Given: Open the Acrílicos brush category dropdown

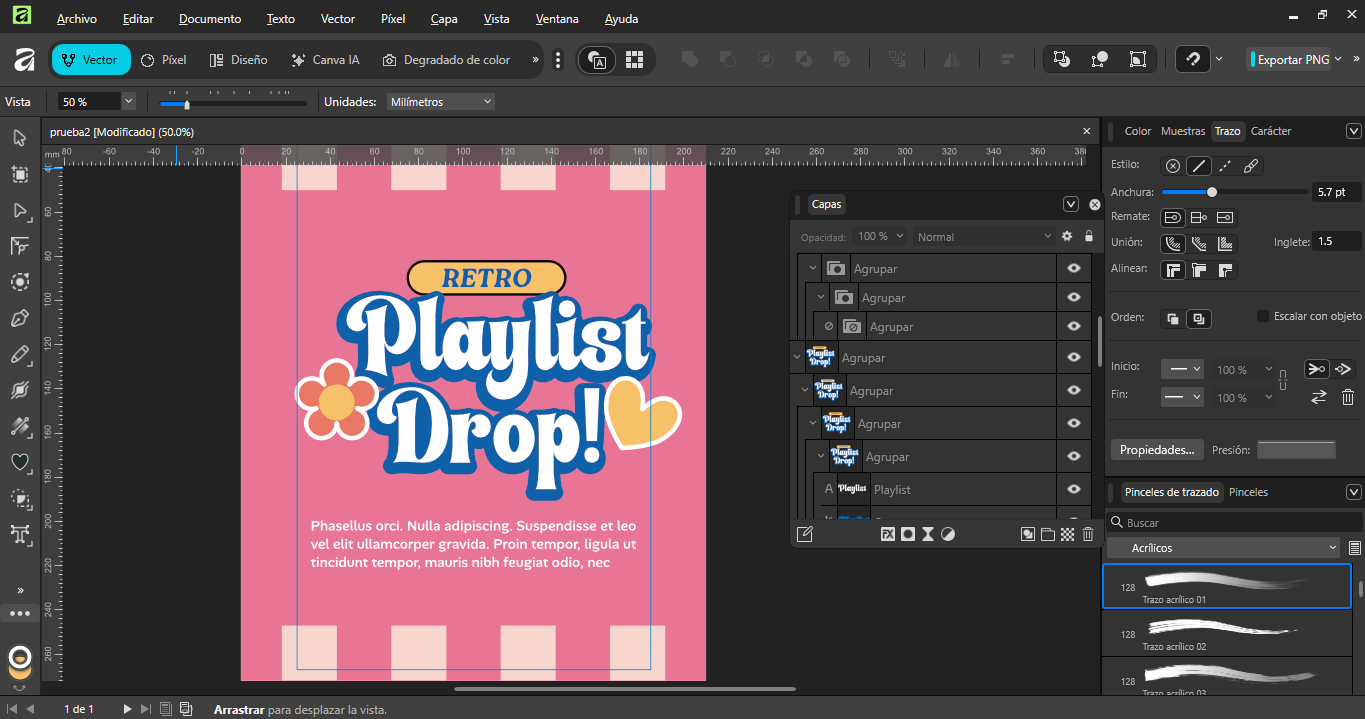Looking at the screenshot, I should [1223, 548].
